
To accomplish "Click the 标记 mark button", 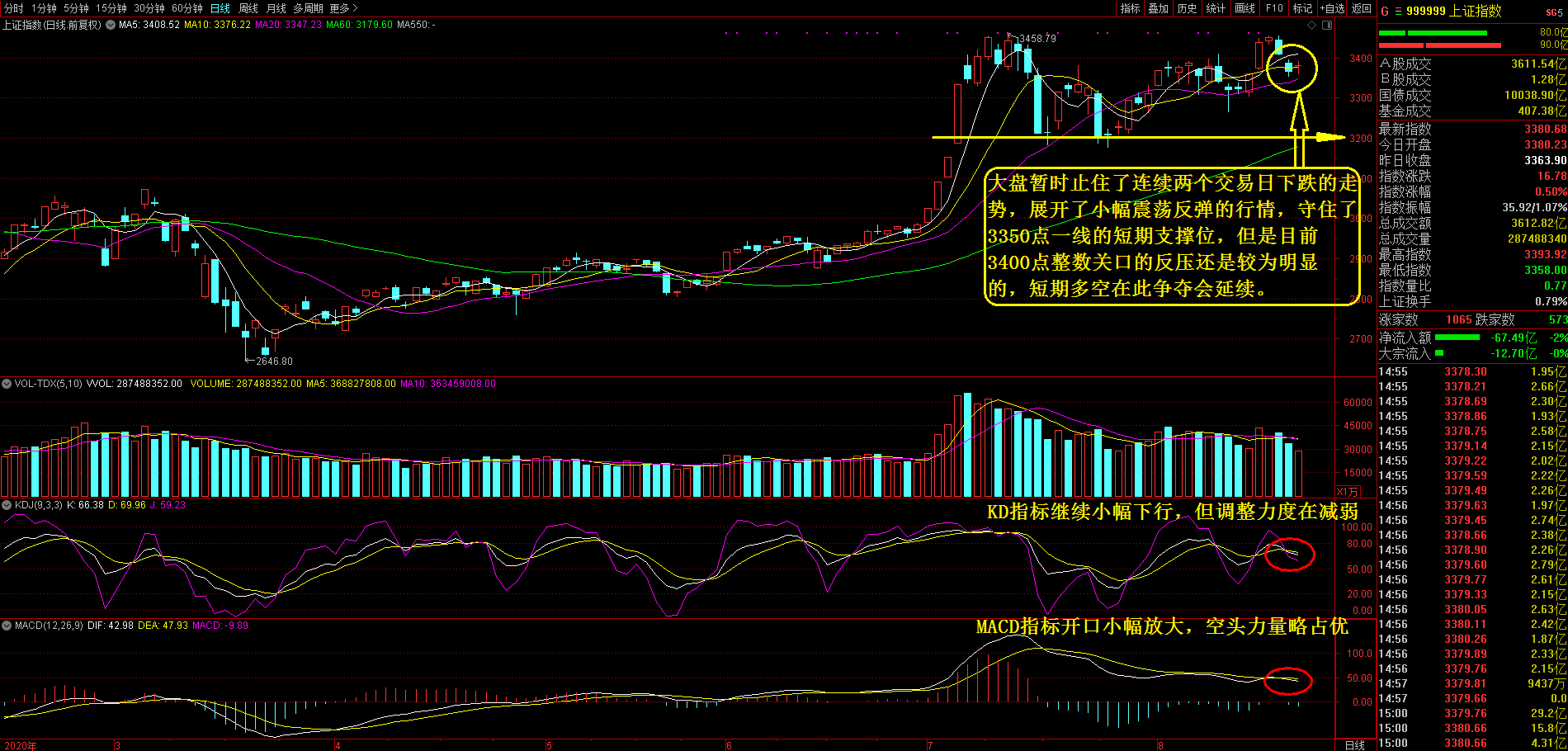I will (1302, 8).
